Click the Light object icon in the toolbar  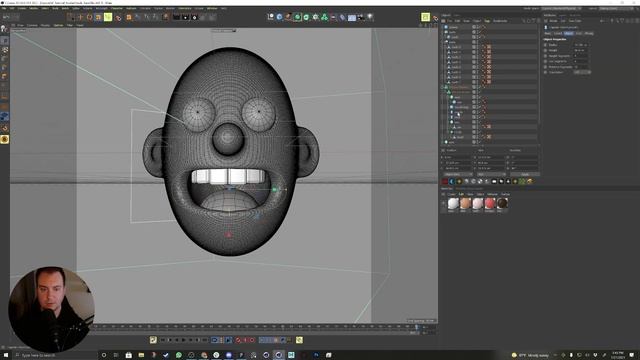click(369, 17)
